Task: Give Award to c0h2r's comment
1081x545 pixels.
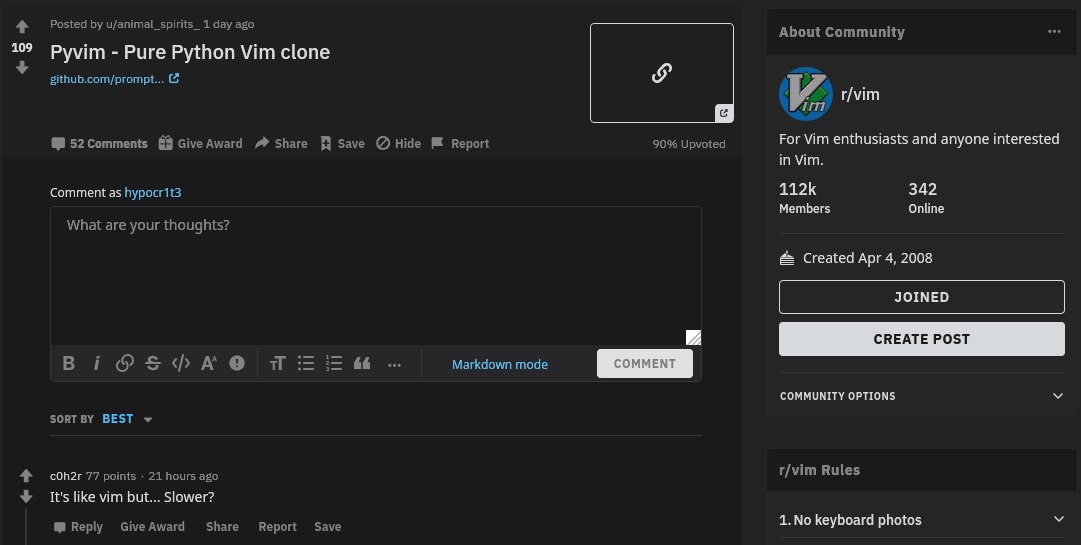Action: (152, 526)
